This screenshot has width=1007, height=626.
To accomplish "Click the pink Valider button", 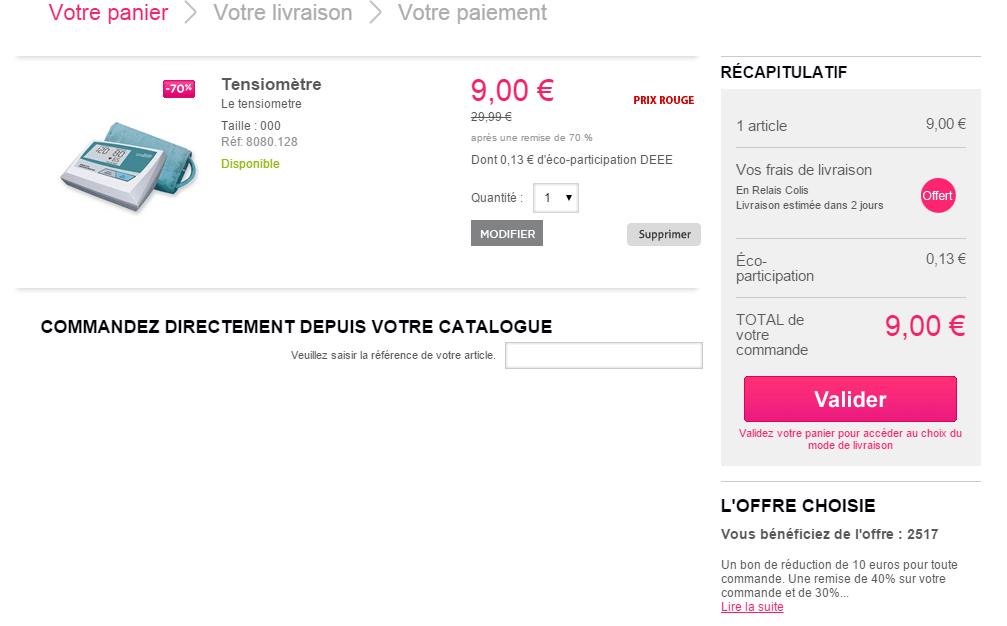I will tap(850, 399).
